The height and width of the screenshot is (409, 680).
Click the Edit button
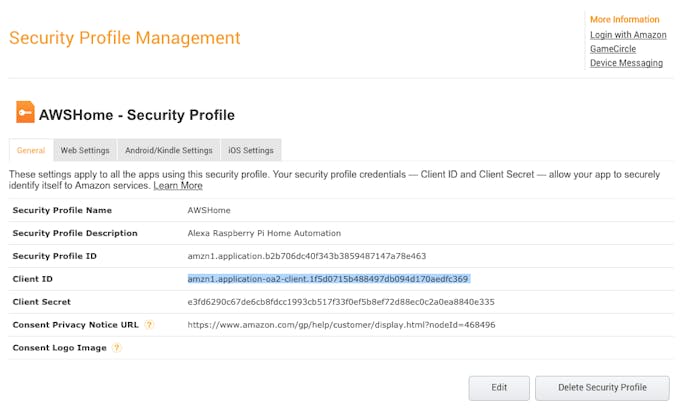click(x=499, y=388)
